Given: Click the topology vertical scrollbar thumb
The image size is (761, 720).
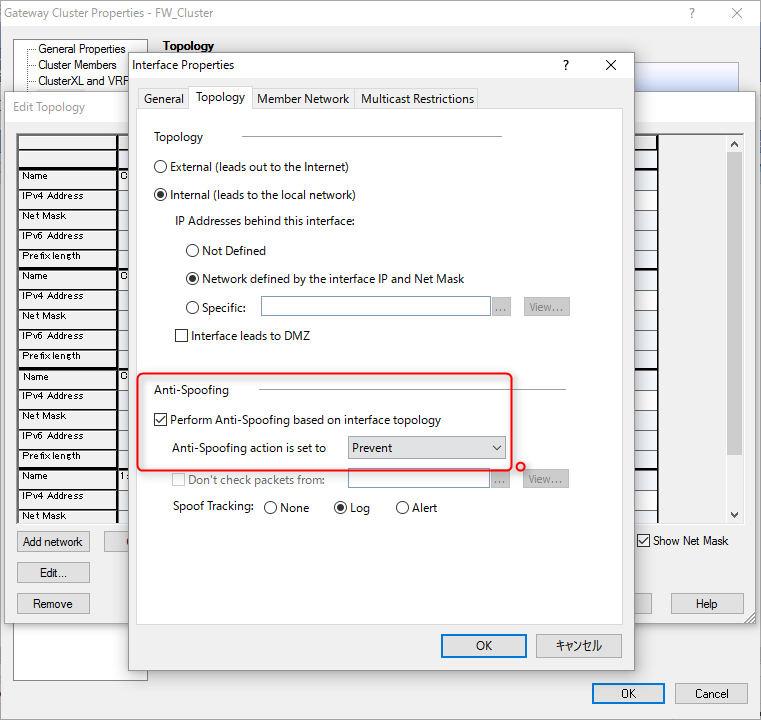Looking at the screenshot, I should pyautogui.click(x=734, y=304).
